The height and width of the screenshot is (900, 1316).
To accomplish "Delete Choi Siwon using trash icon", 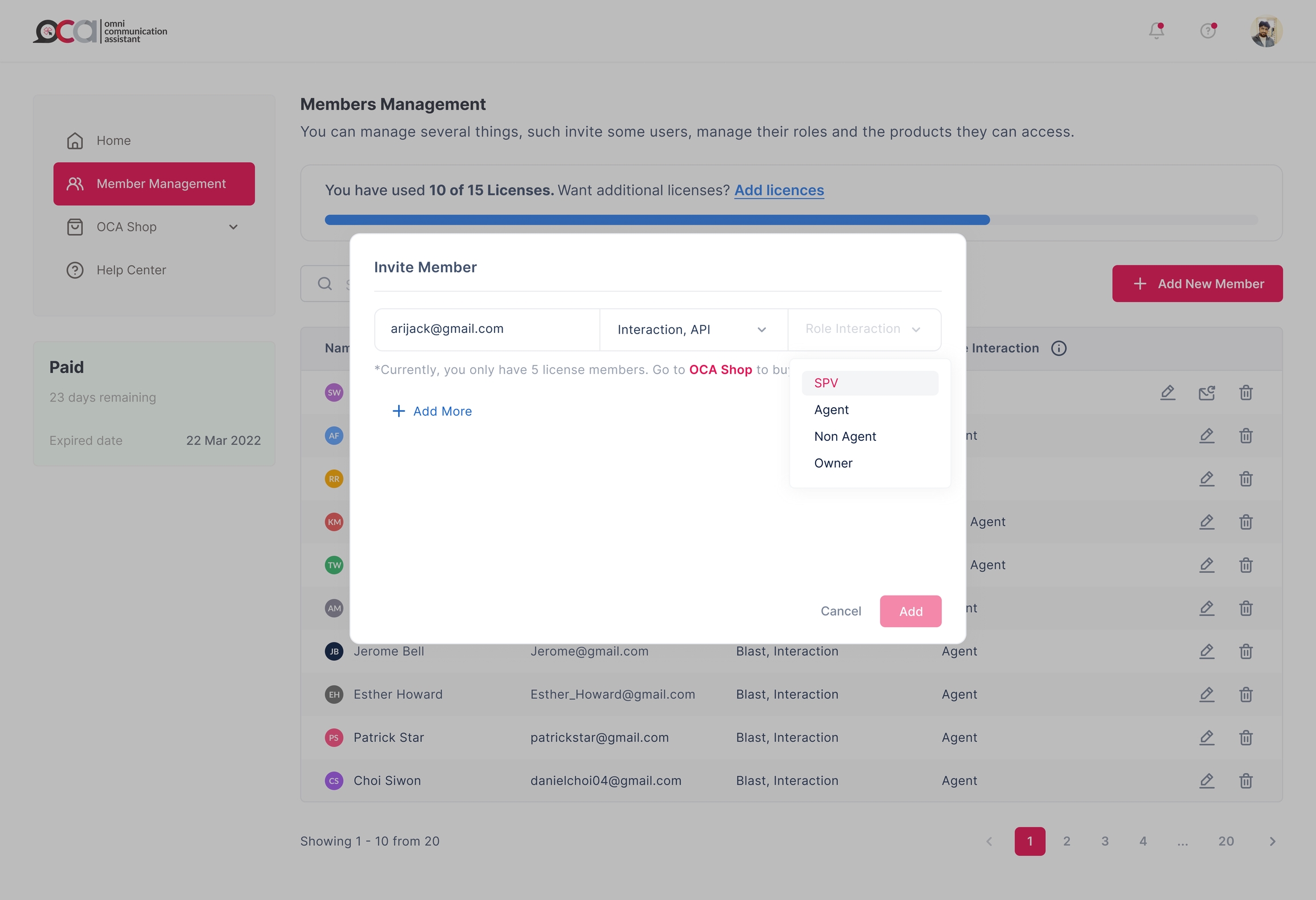I will [x=1246, y=781].
